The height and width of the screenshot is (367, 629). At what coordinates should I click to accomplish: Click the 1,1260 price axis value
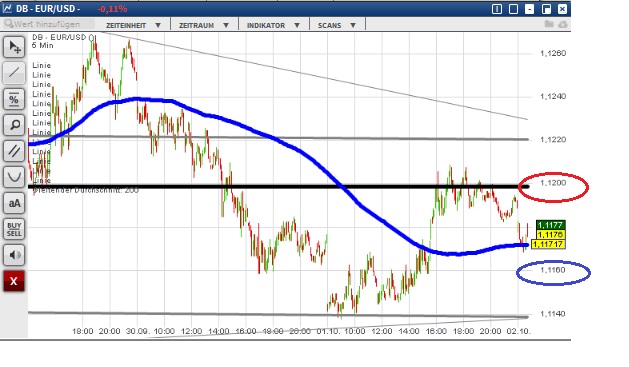pyautogui.click(x=553, y=53)
